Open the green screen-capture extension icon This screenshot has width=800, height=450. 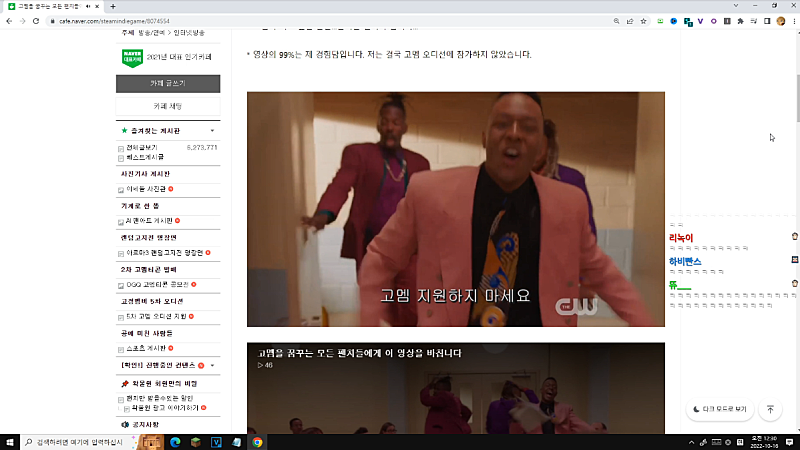(660, 21)
